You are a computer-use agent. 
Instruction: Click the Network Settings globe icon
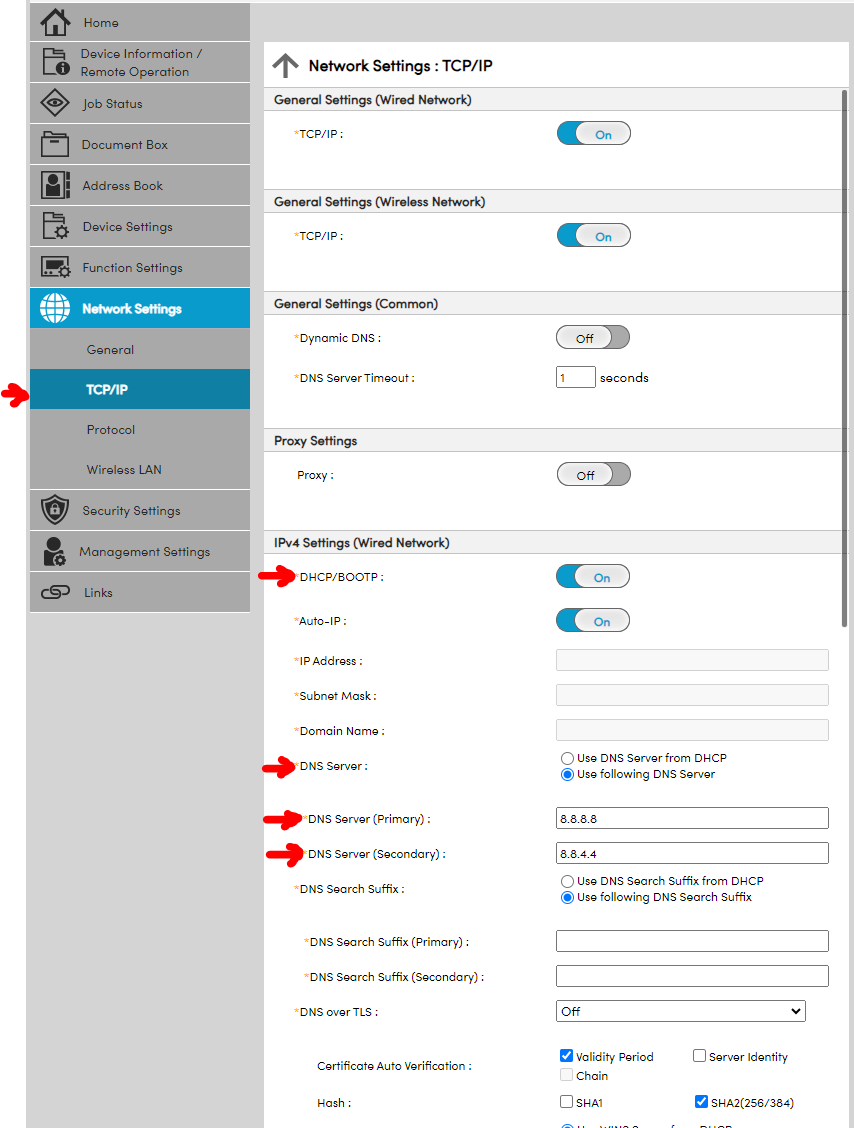click(55, 308)
